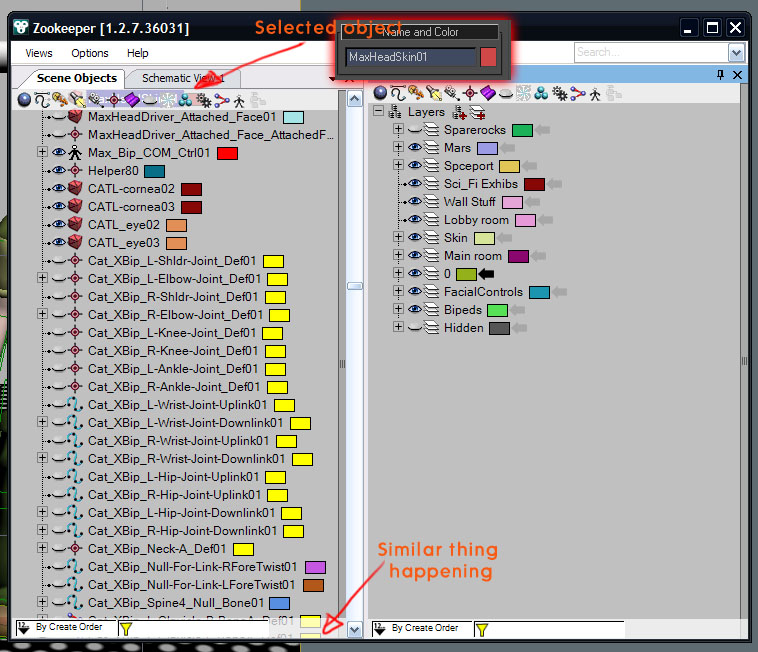Click the groups icon in Layers toolbar

tap(540, 94)
